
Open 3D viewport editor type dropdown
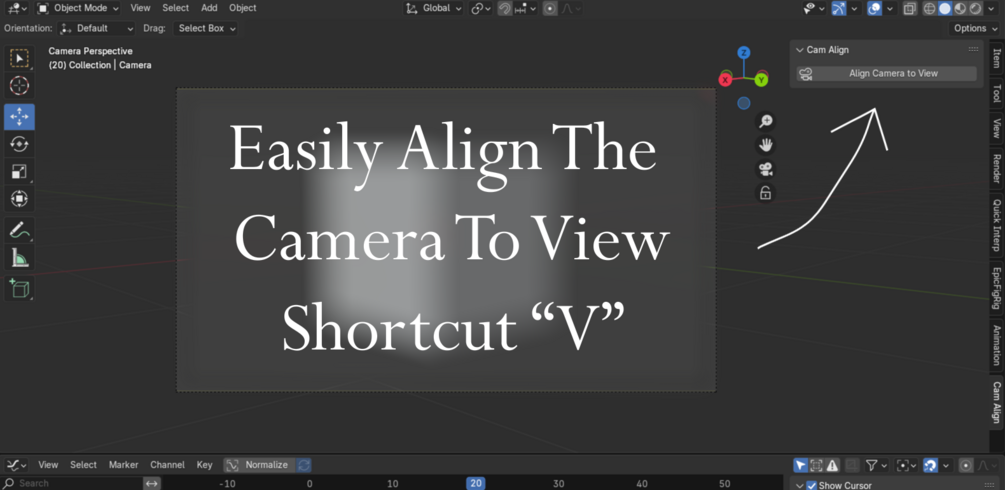17,8
